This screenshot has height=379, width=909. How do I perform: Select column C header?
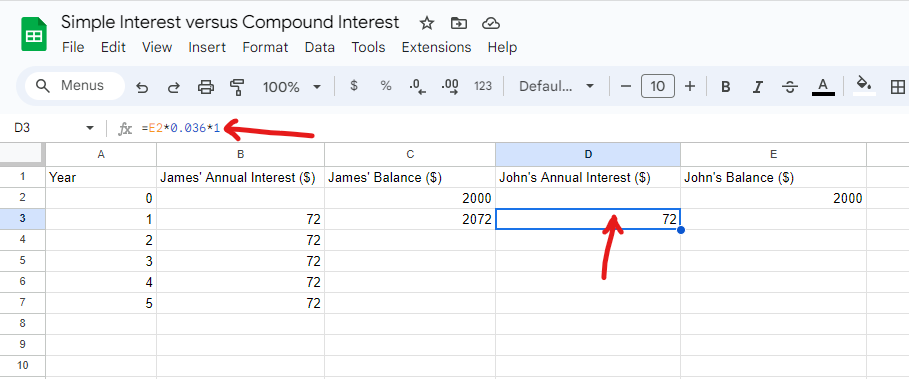coord(410,154)
